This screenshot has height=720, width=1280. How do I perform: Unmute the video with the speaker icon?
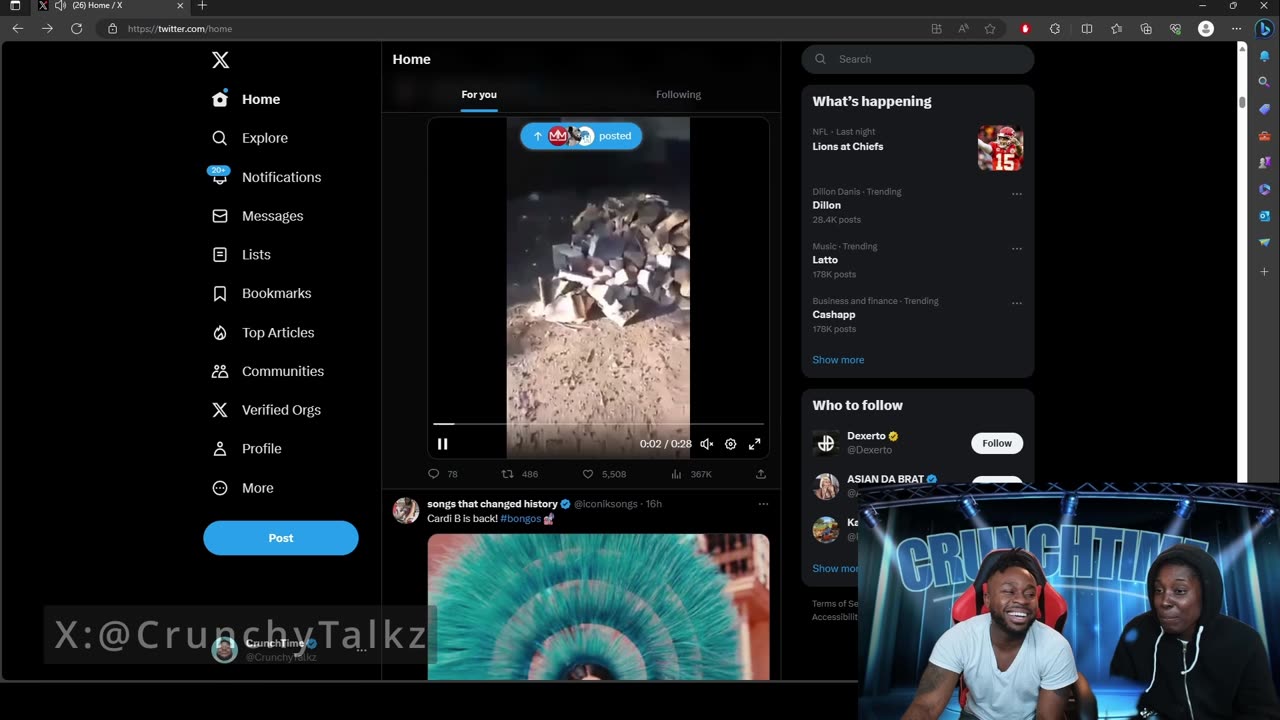click(x=706, y=444)
